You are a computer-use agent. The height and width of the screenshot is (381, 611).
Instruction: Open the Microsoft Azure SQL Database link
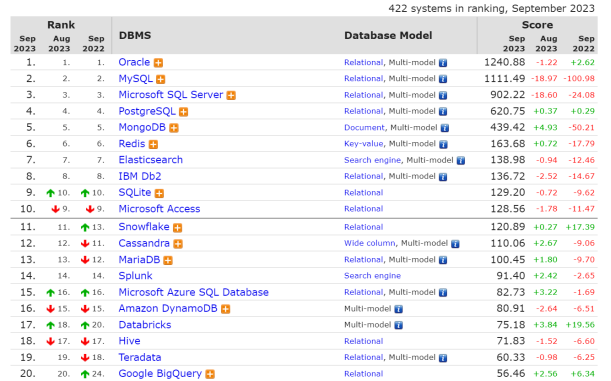click(x=194, y=292)
